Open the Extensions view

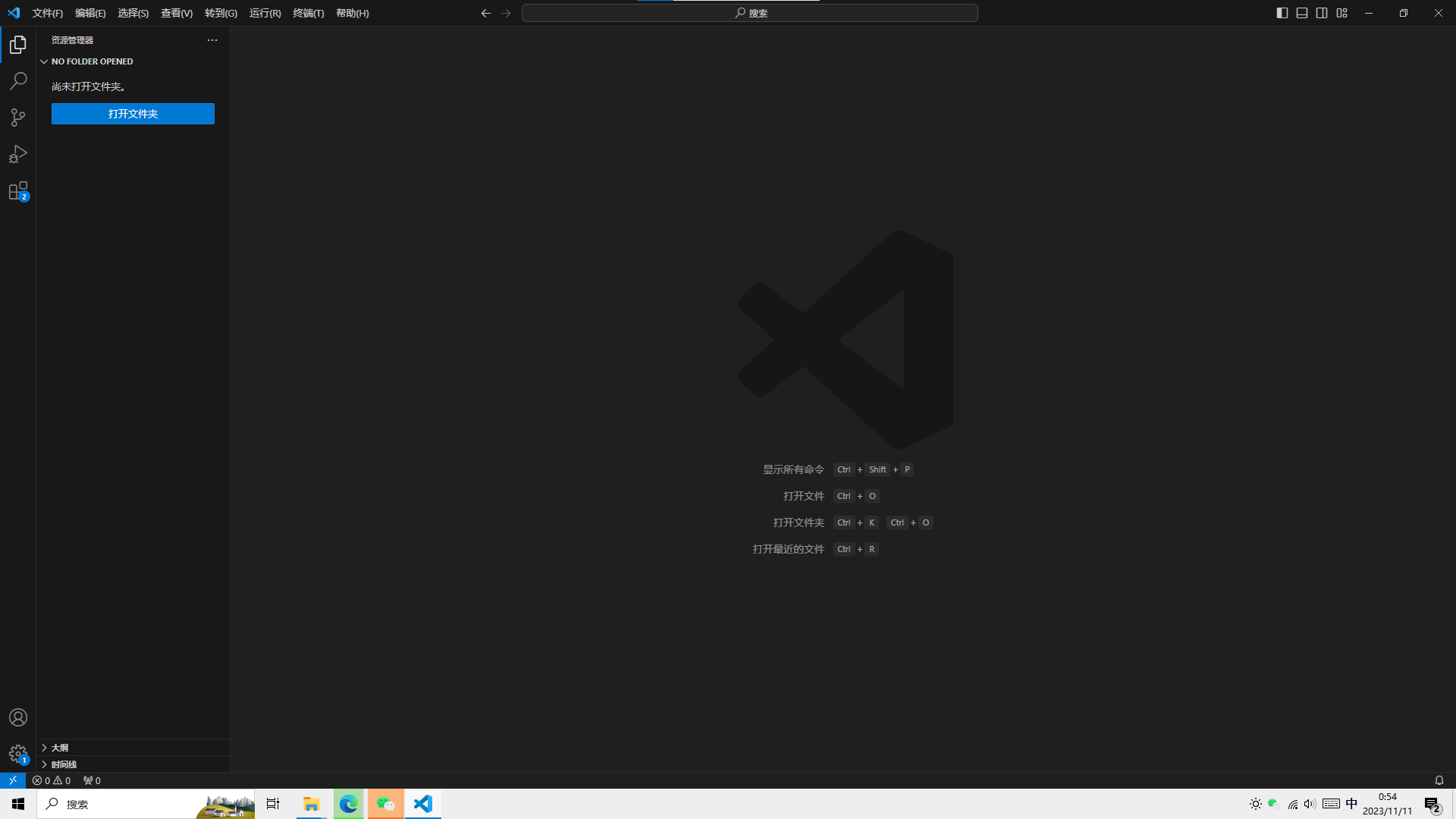pyautogui.click(x=18, y=190)
